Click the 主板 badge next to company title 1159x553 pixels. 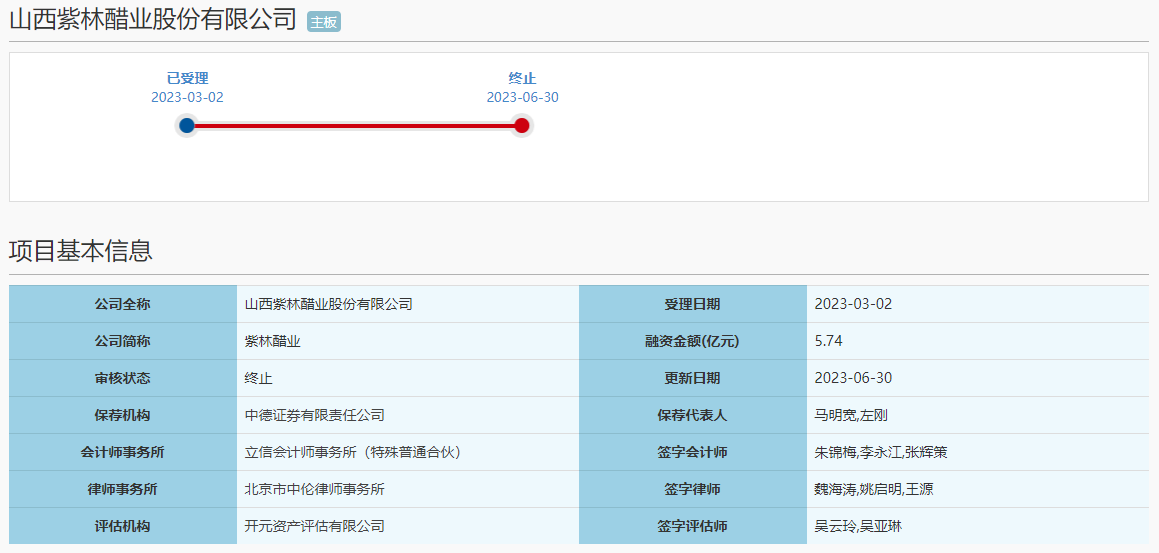324,22
